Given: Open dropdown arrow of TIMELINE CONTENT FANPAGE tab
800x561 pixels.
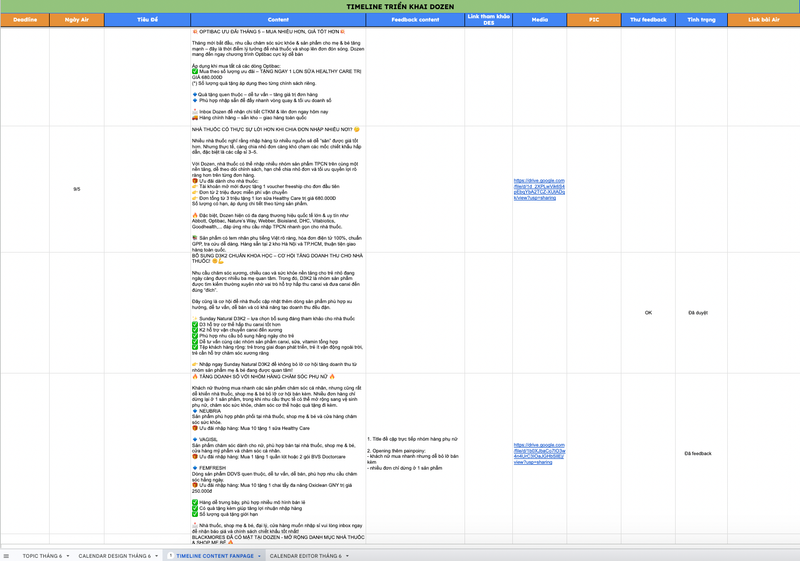Looking at the screenshot, I should pyautogui.click(x=259, y=556).
